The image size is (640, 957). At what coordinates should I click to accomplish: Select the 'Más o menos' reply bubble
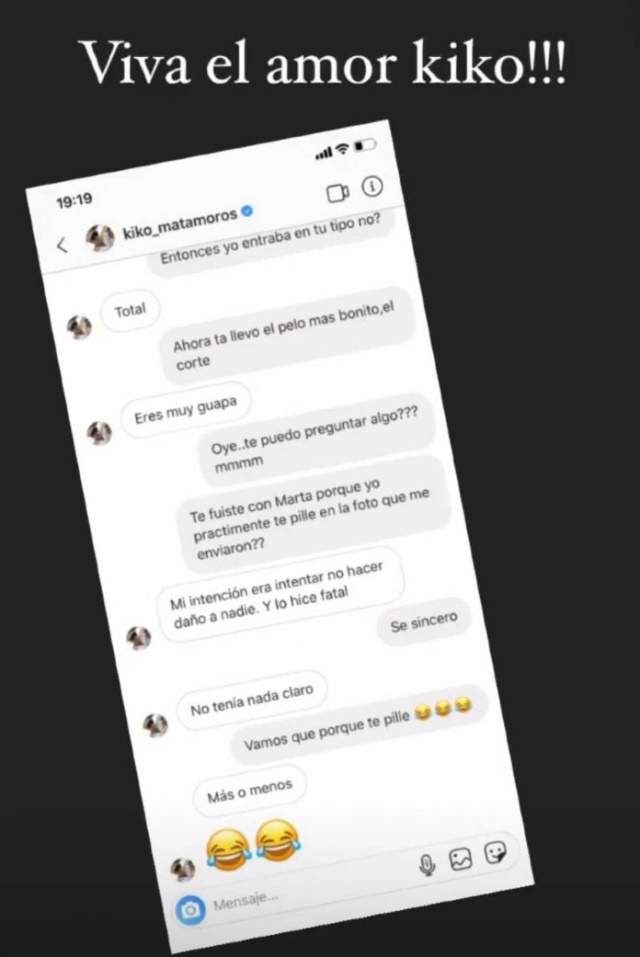click(x=250, y=790)
